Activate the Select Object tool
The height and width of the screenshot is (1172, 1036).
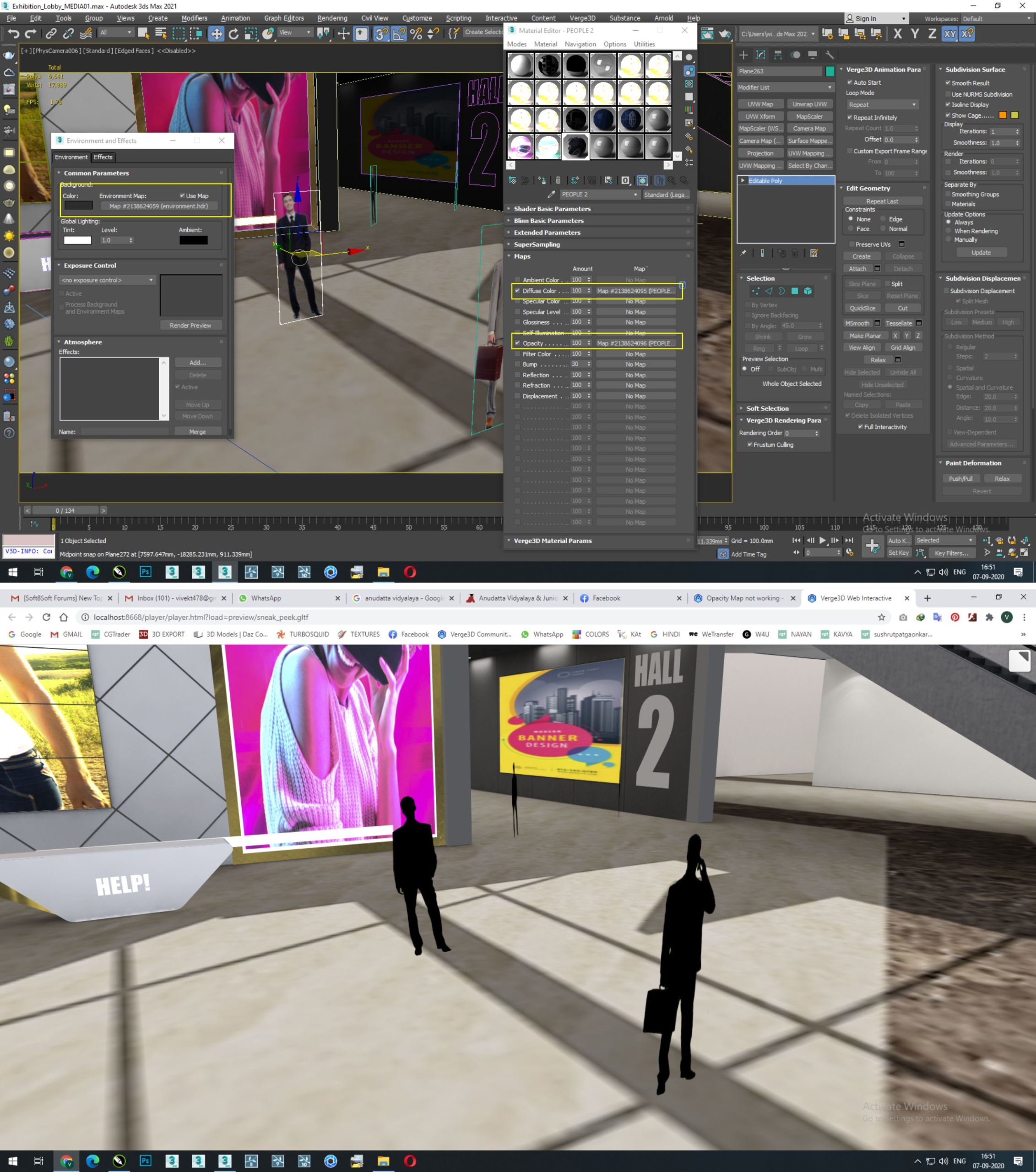[x=143, y=33]
